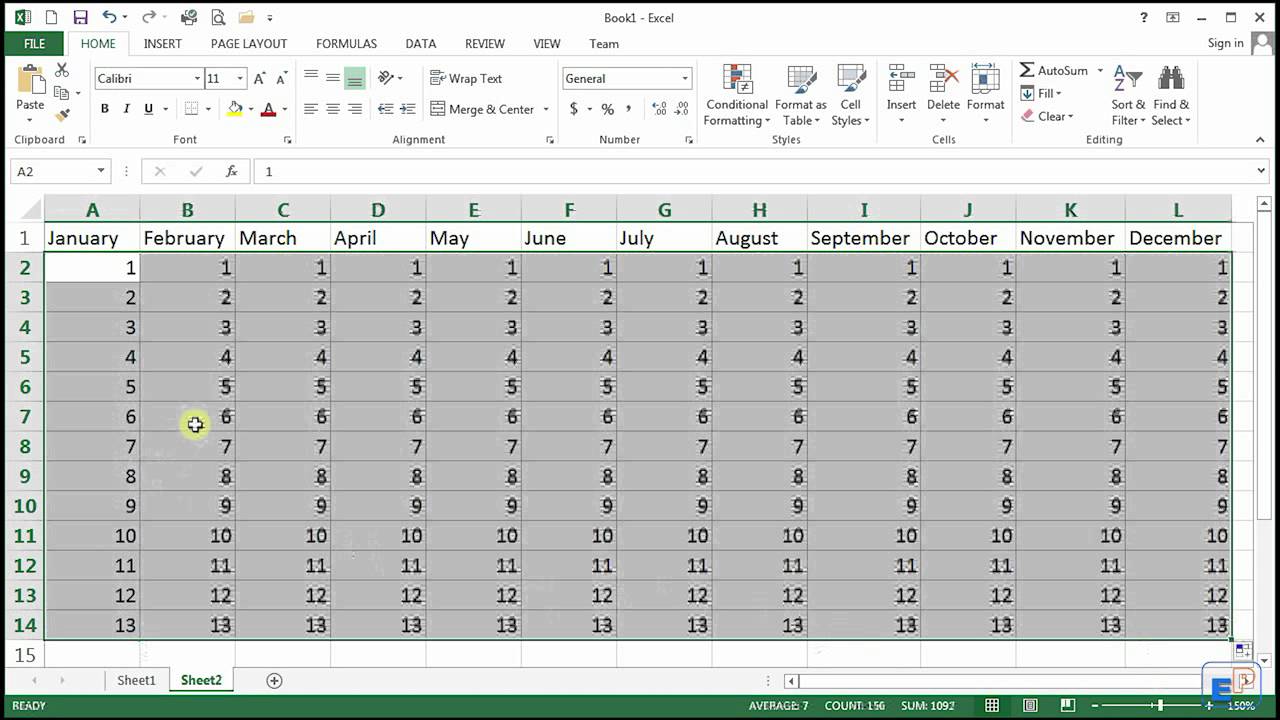The image size is (1280, 720).
Task: Switch to the FORMULAS tab
Action: (346, 44)
